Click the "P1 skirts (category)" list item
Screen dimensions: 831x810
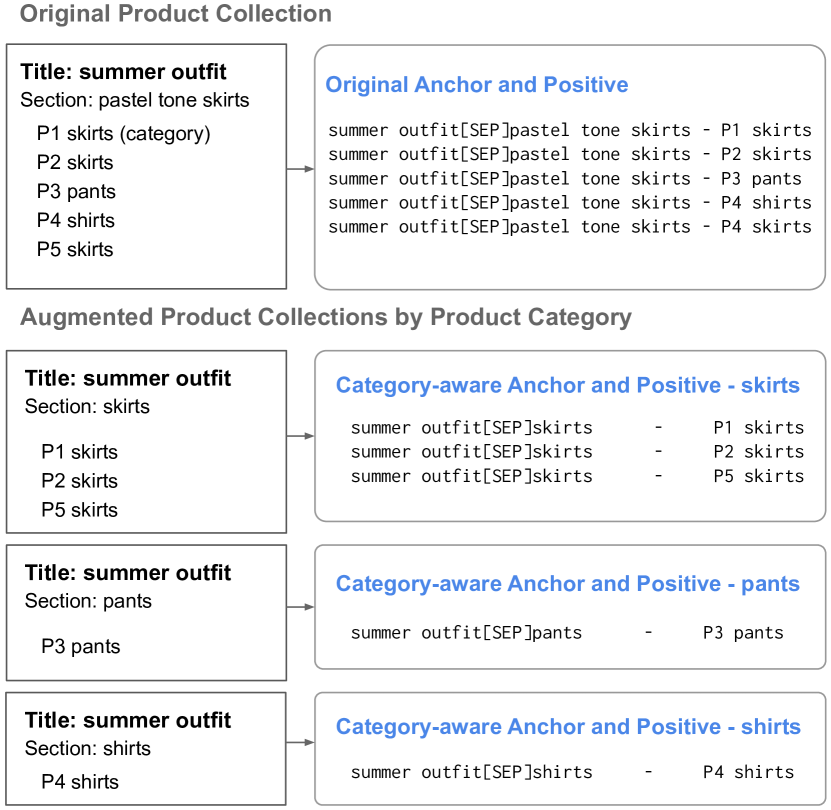pos(124,134)
